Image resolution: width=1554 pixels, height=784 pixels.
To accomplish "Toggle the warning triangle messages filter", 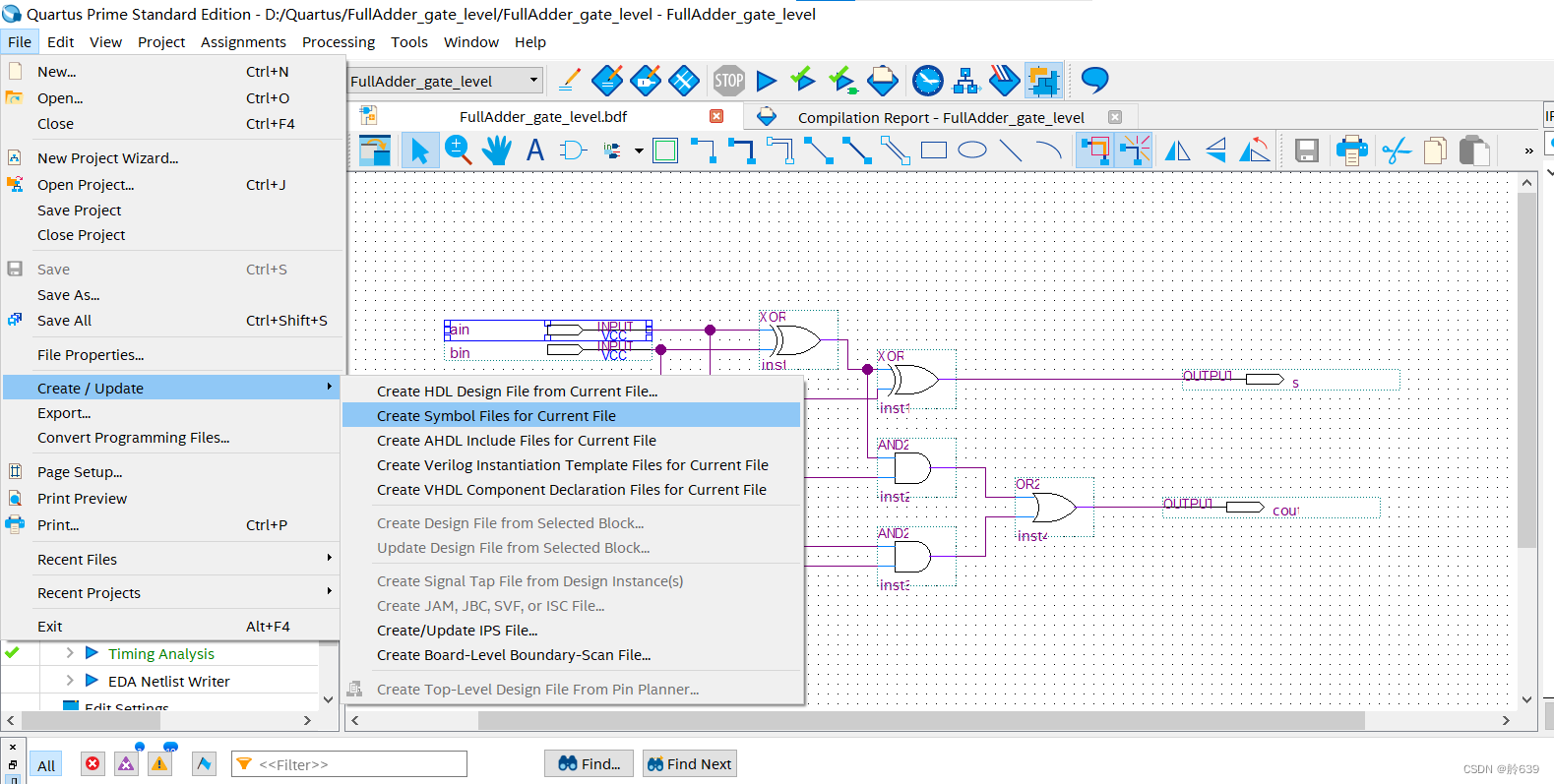I will [x=159, y=764].
